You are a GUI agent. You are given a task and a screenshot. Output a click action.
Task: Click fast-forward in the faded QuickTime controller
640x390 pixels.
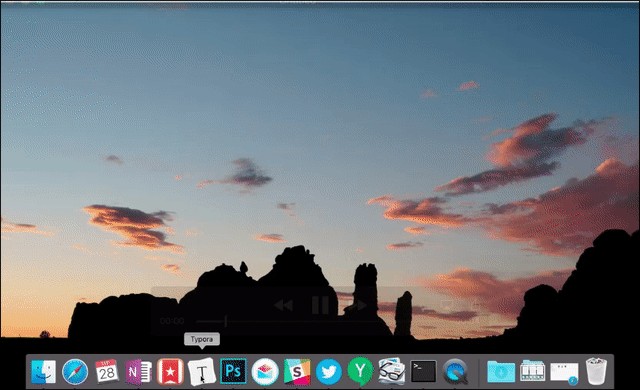point(357,305)
